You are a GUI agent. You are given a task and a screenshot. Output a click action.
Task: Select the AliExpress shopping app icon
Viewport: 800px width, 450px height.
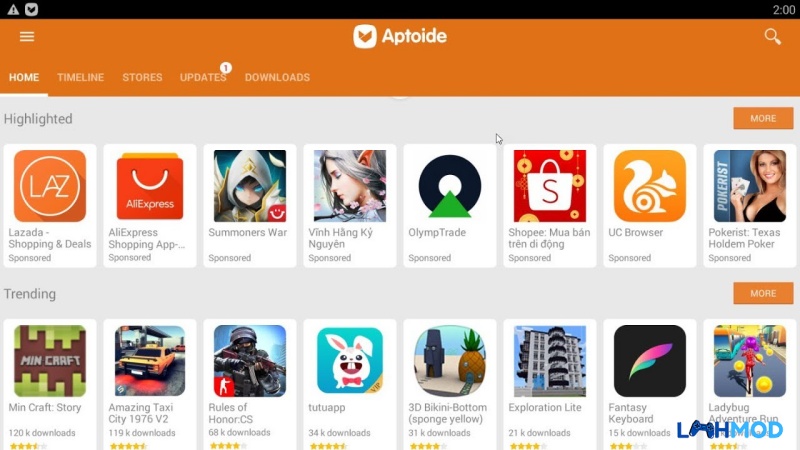(150, 186)
